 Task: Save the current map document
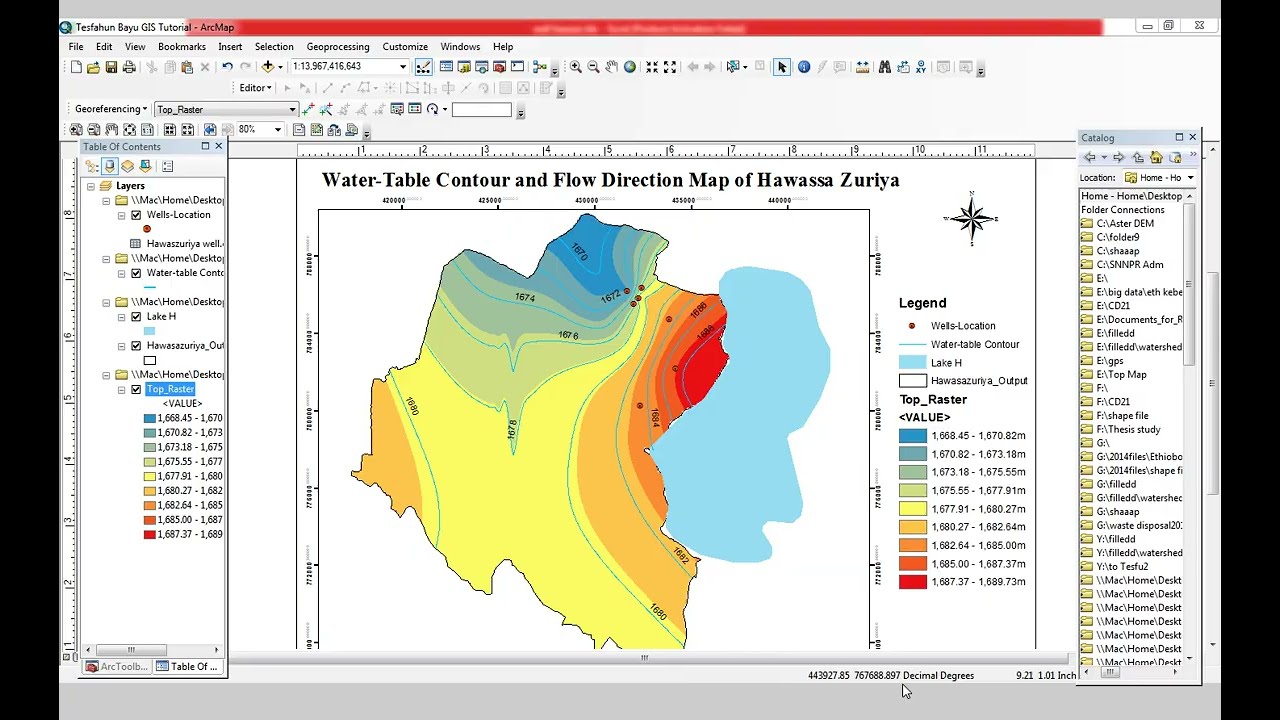(x=111, y=67)
